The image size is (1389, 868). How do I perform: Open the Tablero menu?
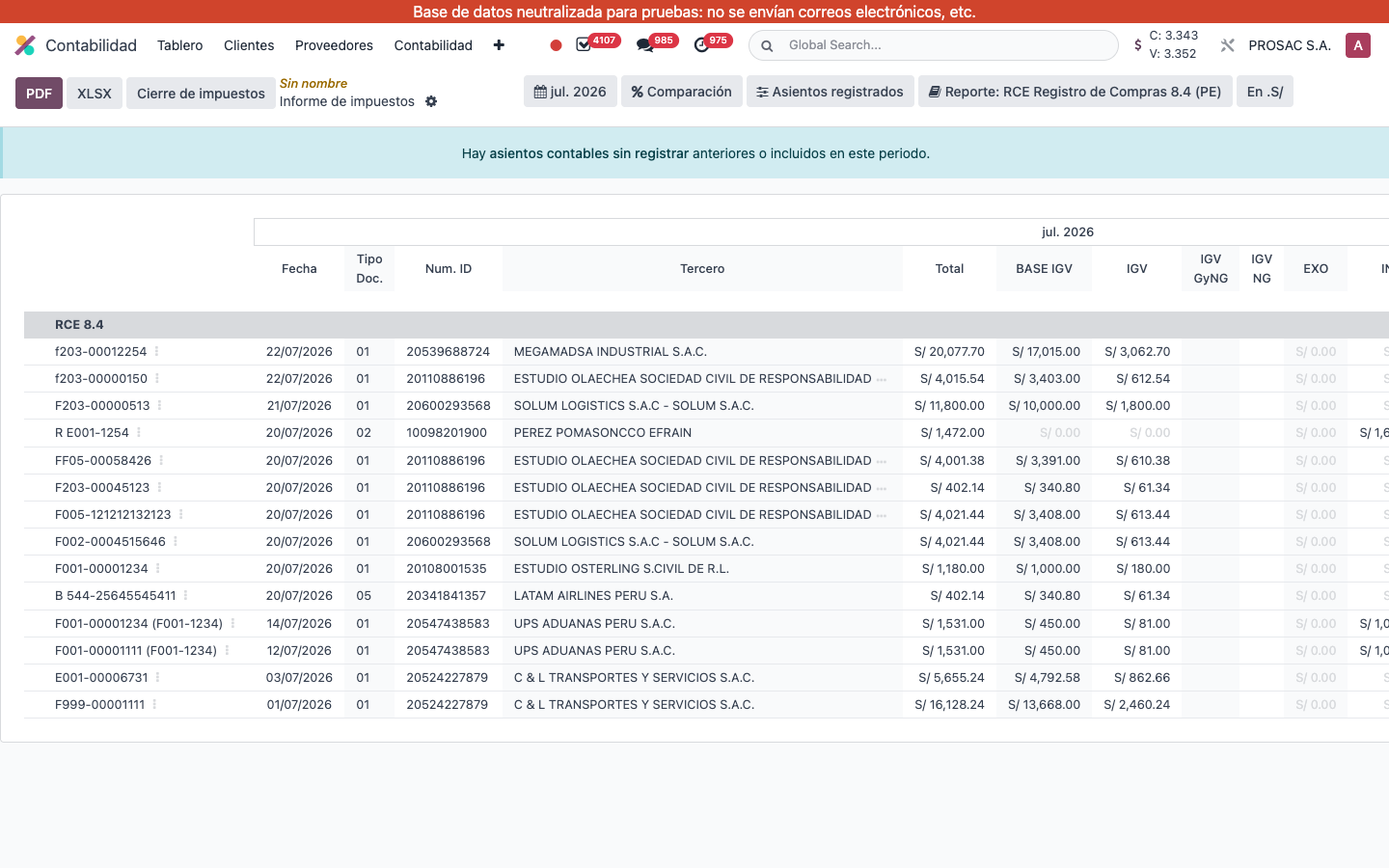tap(180, 45)
